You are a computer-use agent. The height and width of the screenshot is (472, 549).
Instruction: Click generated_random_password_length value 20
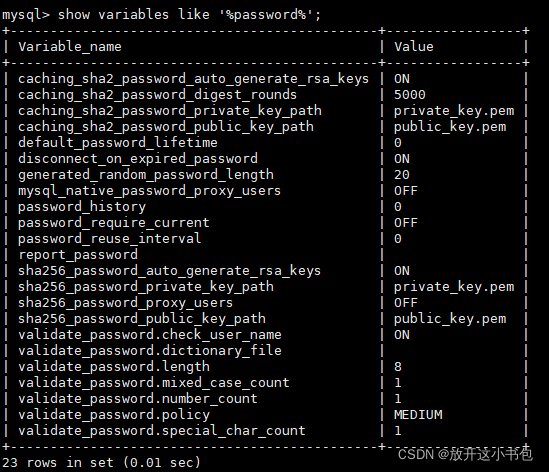[402, 175]
